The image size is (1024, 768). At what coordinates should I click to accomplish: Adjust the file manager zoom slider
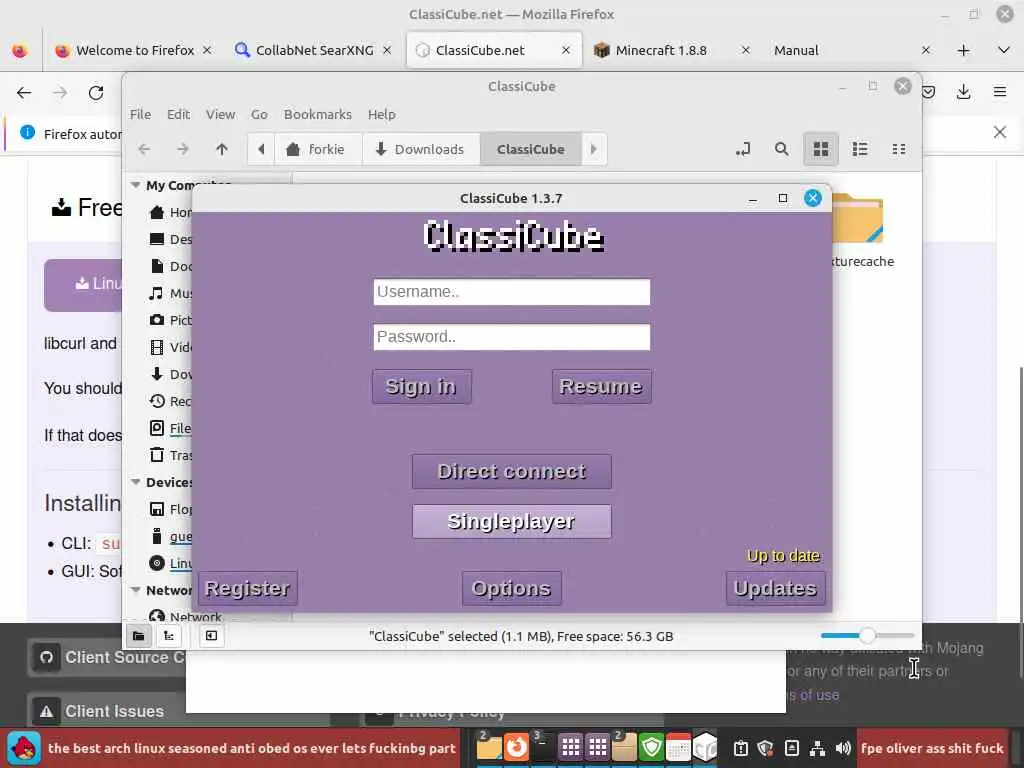(x=867, y=635)
